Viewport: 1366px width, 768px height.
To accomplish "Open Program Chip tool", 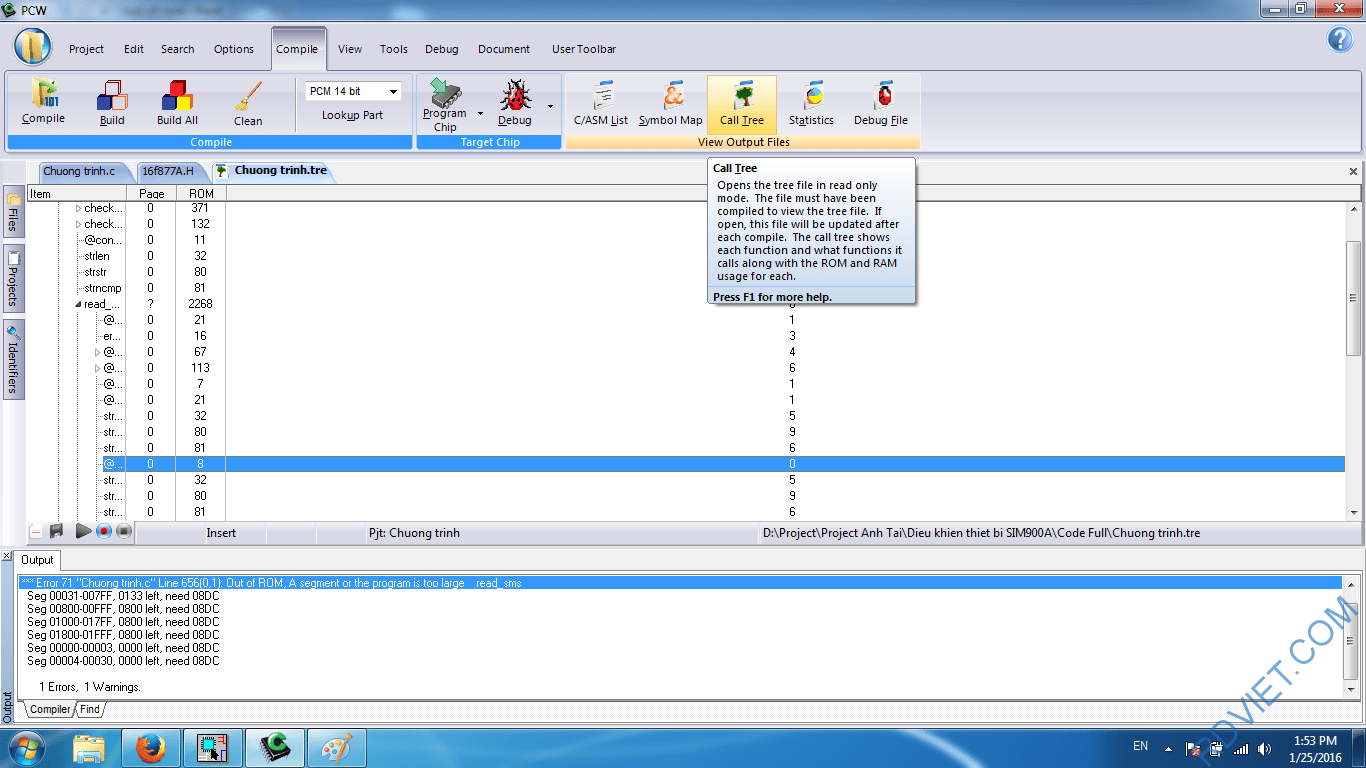I will tap(444, 103).
